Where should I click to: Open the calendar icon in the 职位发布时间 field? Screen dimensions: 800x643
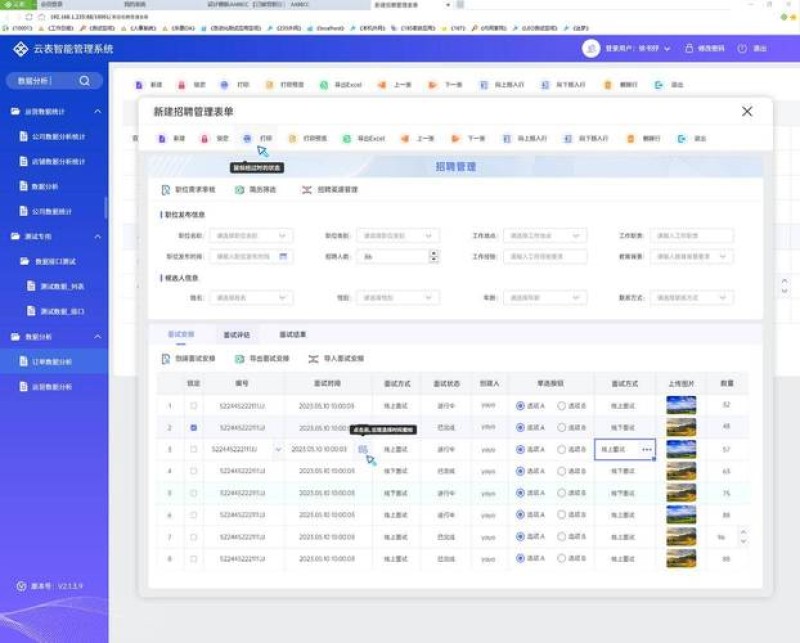[283, 256]
